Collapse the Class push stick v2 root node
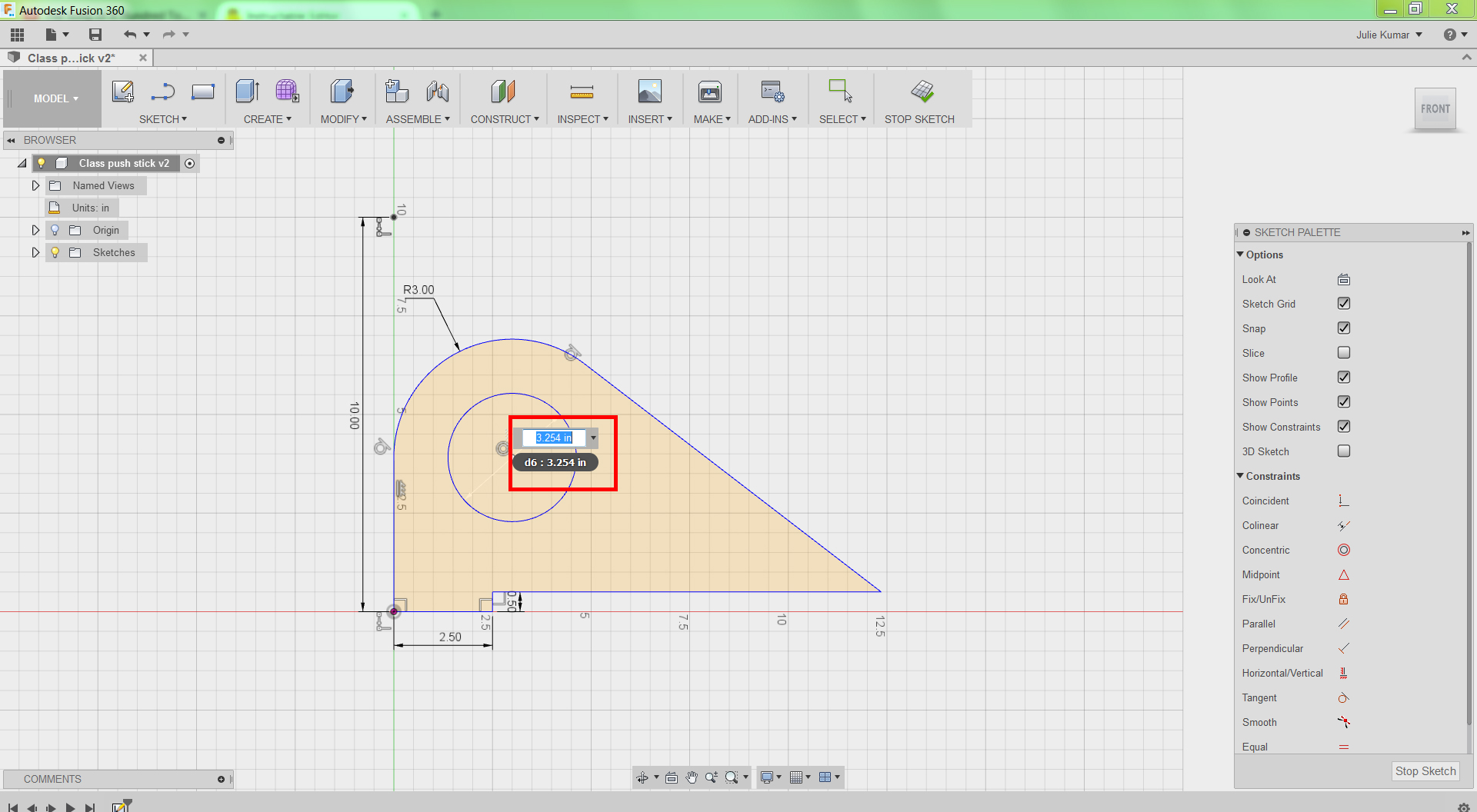The height and width of the screenshot is (812, 1477). click(22, 163)
